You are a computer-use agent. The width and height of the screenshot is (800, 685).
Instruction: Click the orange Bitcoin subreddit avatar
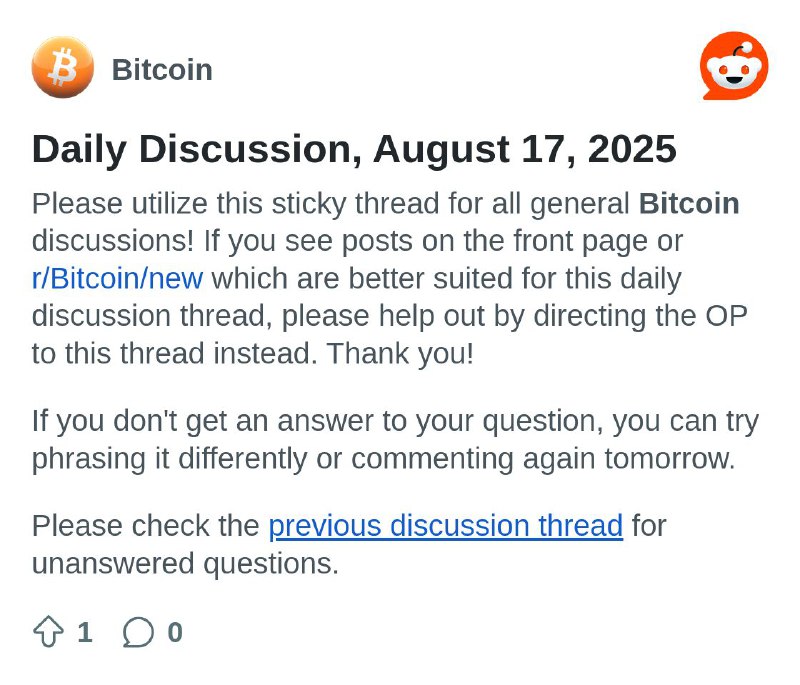pos(63,67)
